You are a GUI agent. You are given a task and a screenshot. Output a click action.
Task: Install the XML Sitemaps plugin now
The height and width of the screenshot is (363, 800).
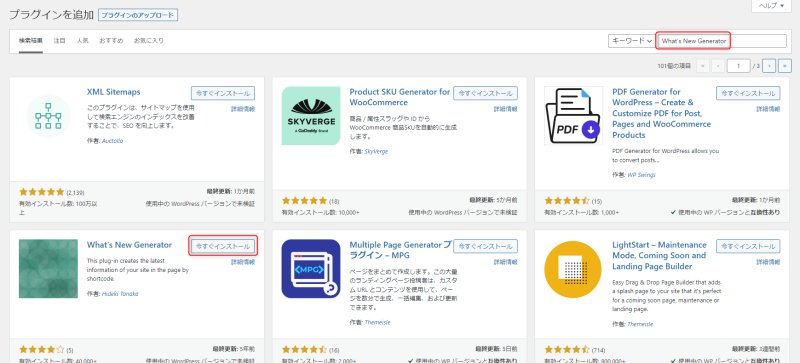[x=223, y=93]
